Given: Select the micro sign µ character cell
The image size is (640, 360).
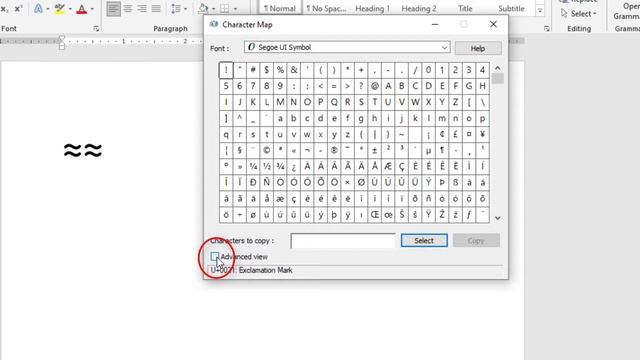Looking at the screenshot, I should click(x=429, y=151).
